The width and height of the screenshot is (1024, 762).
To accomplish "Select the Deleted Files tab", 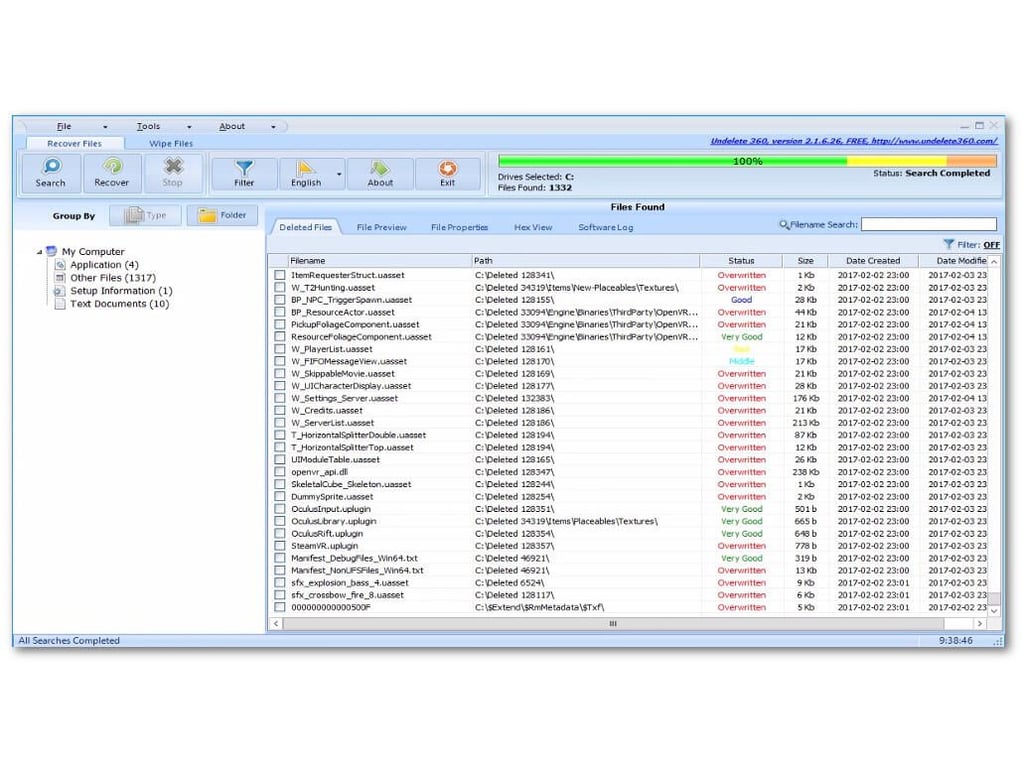I will (306, 227).
